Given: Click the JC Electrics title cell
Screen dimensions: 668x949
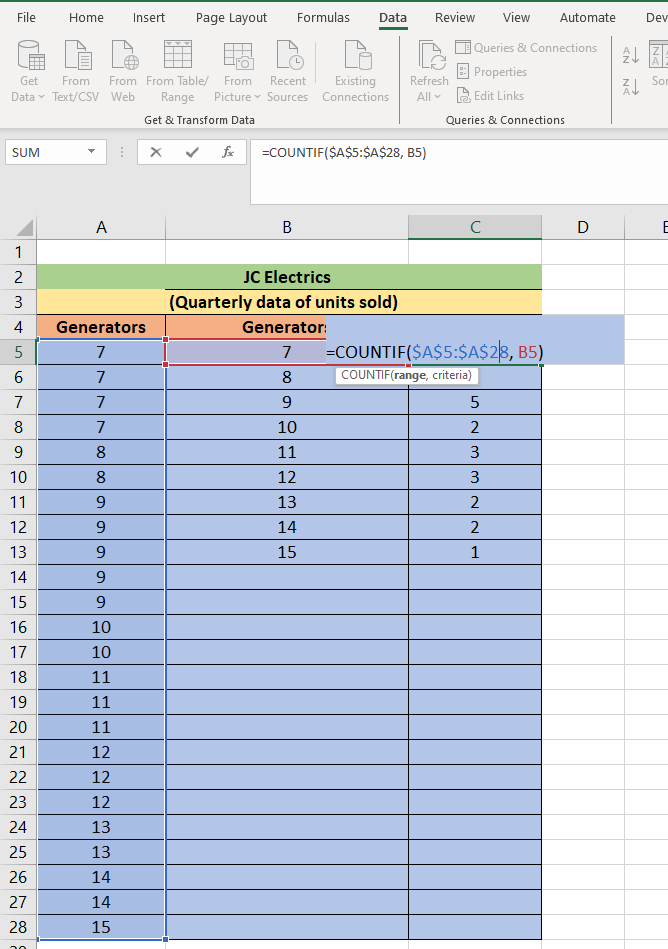Looking at the screenshot, I should pos(289,277).
